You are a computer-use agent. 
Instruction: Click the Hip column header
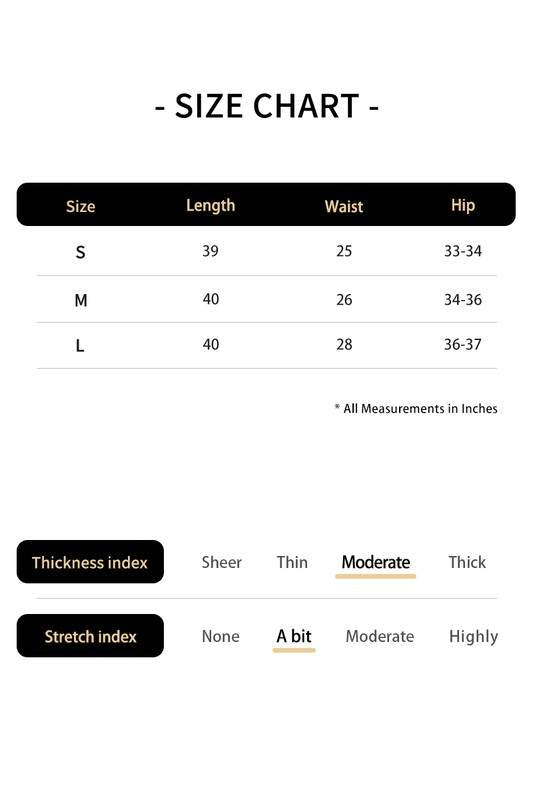pyautogui.click(x=463, y=205)
